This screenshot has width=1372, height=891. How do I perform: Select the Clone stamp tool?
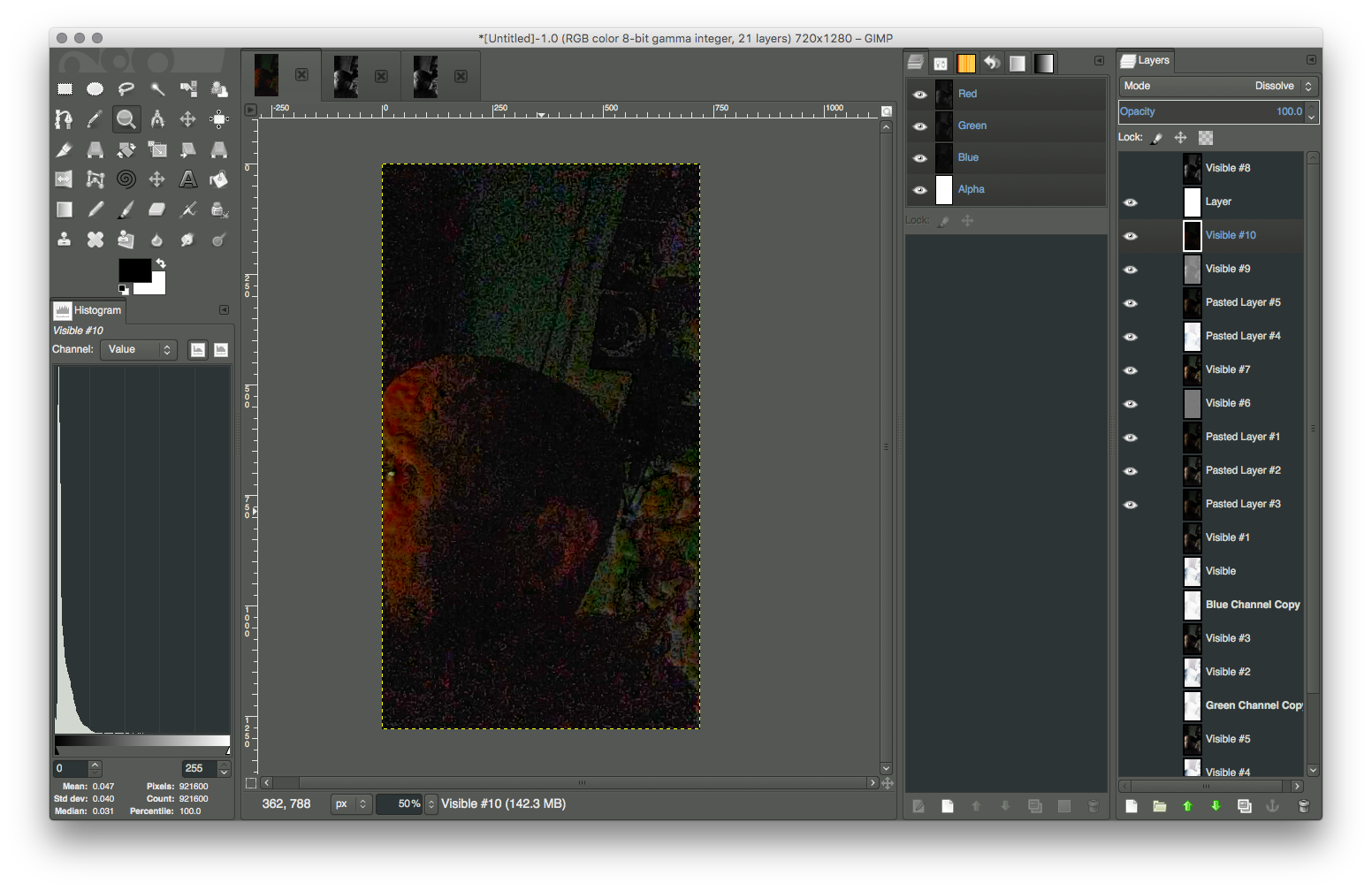pyautogui.click(x=65, y=240)
